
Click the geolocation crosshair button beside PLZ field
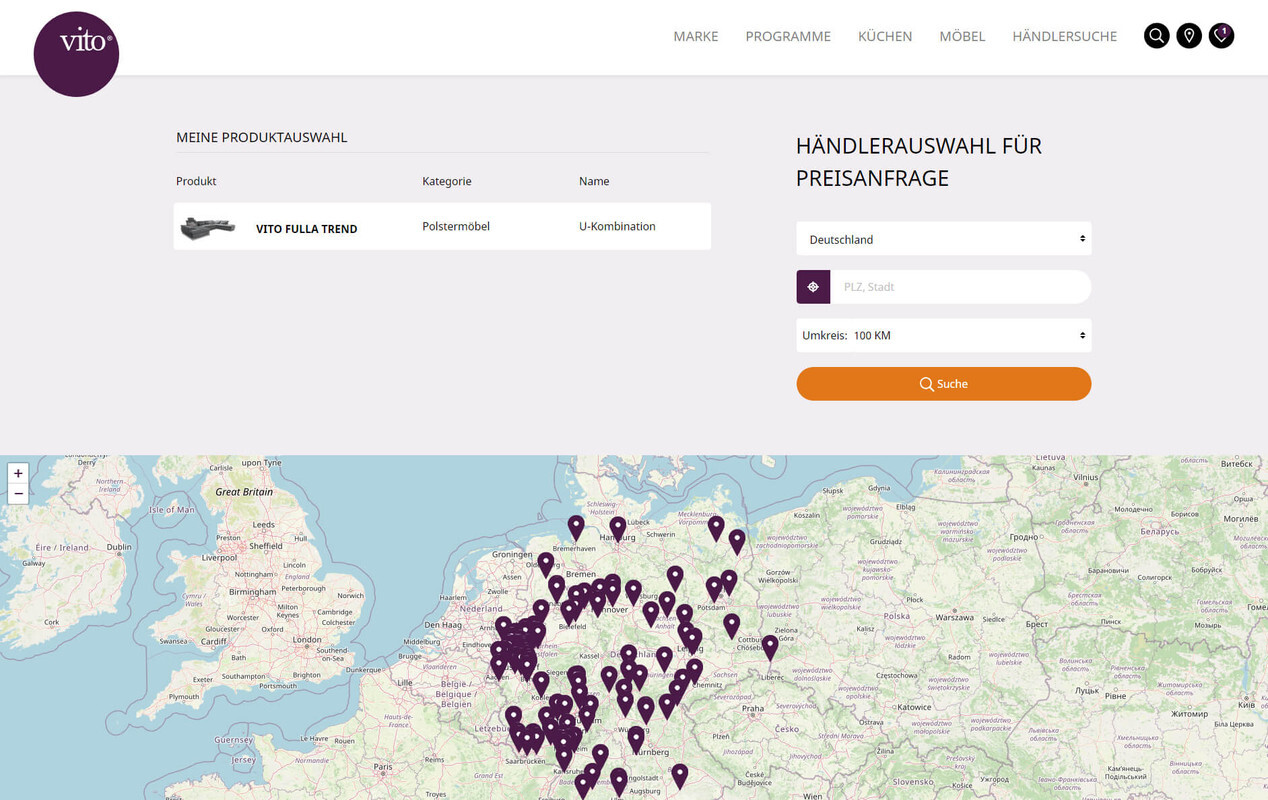813,286
